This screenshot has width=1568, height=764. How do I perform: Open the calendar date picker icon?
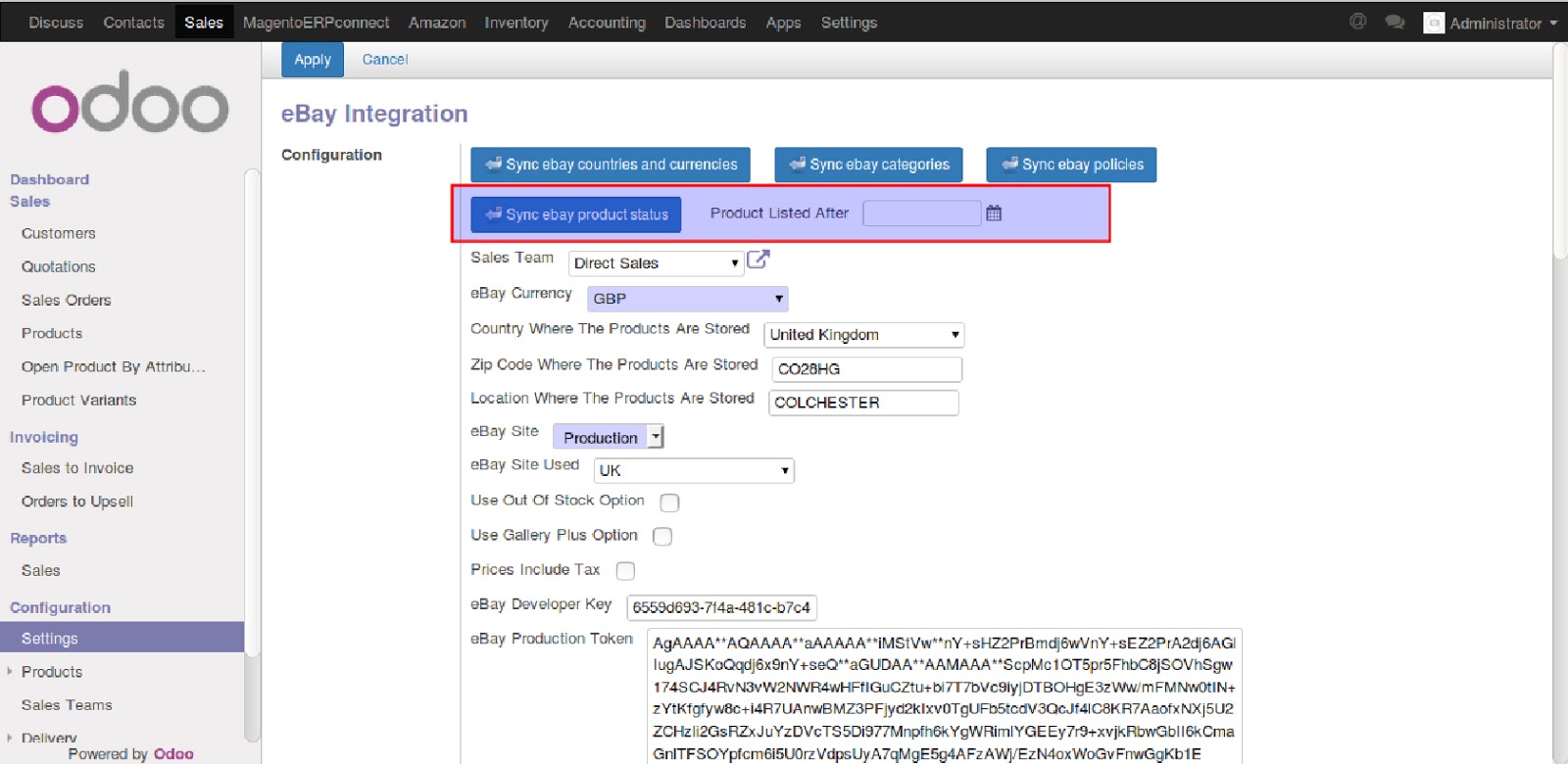[994, 213]
